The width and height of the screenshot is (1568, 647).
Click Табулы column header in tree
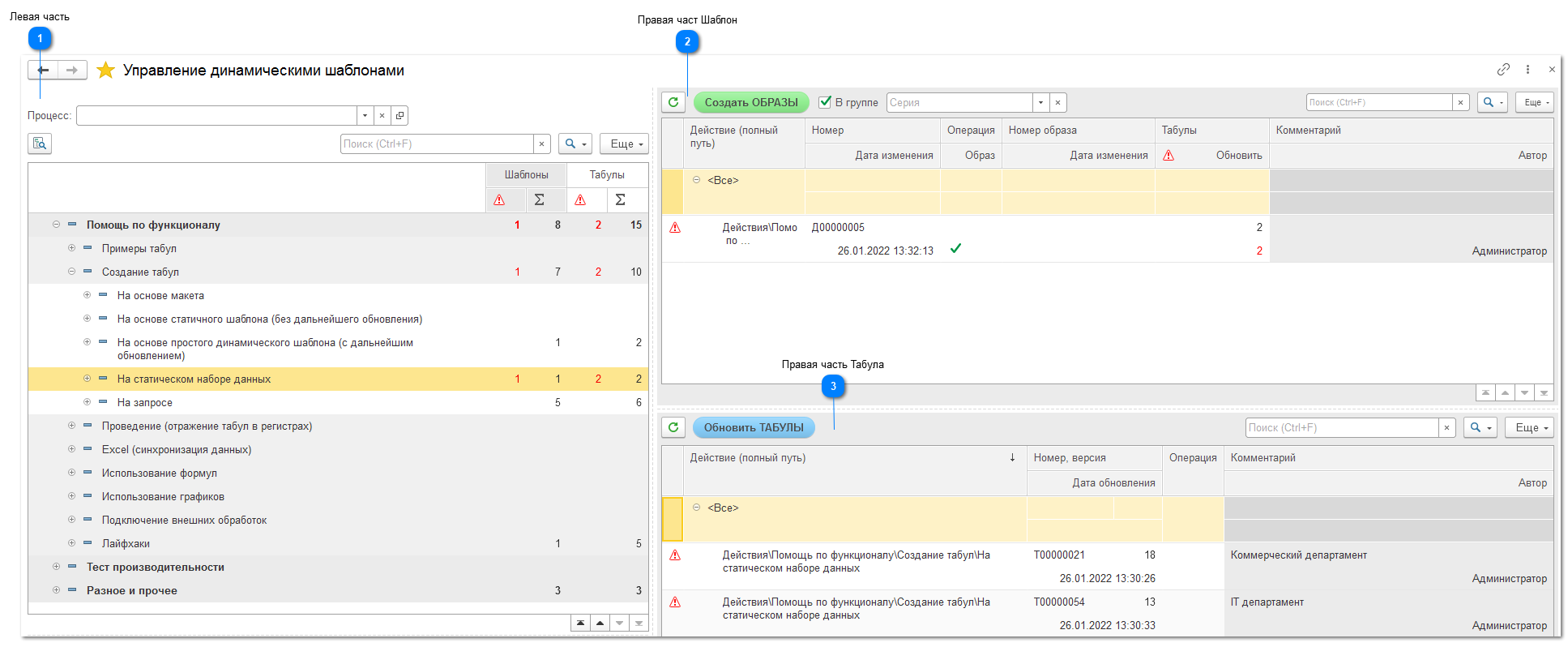click(x=607, y=175)
